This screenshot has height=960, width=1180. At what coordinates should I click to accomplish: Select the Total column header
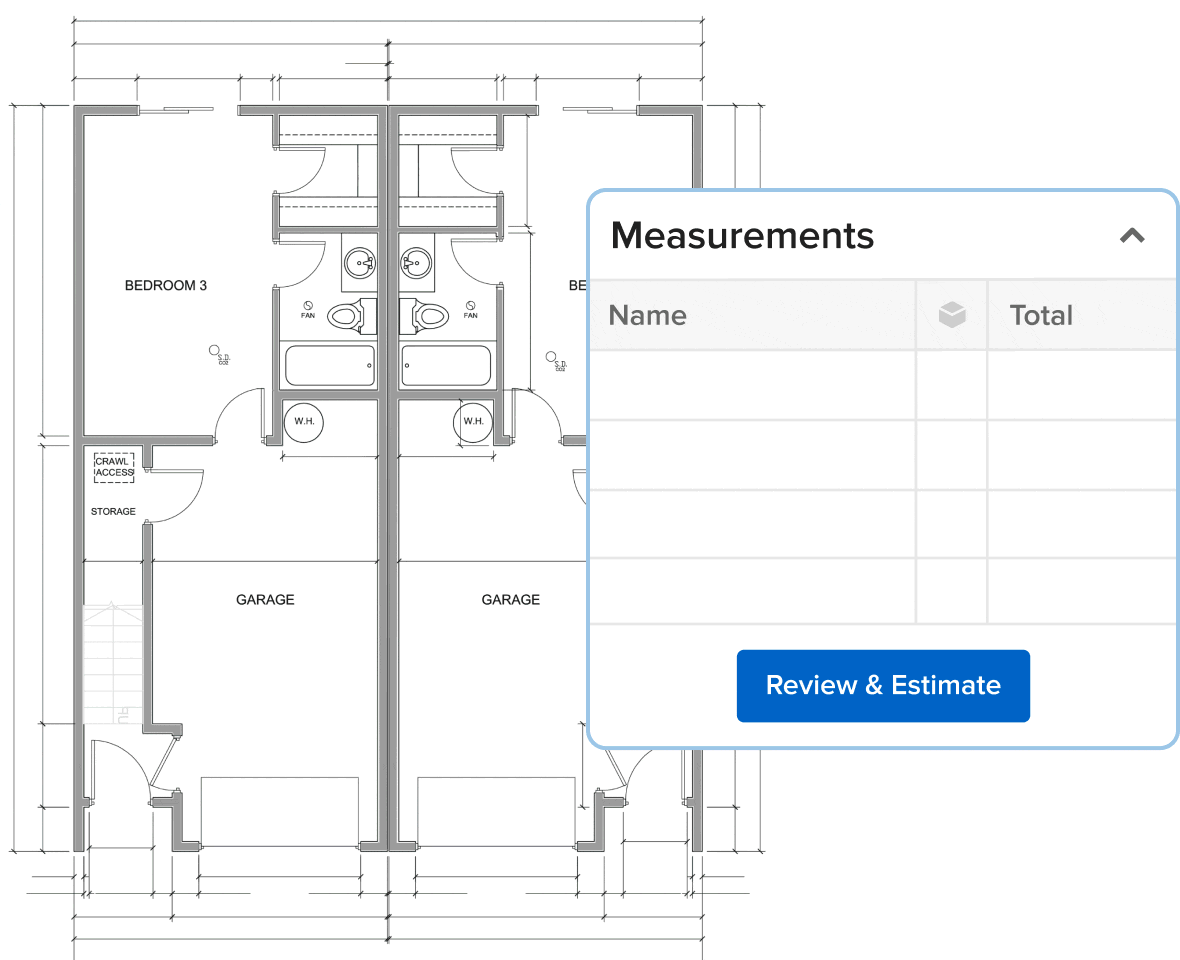point(1041,314)
